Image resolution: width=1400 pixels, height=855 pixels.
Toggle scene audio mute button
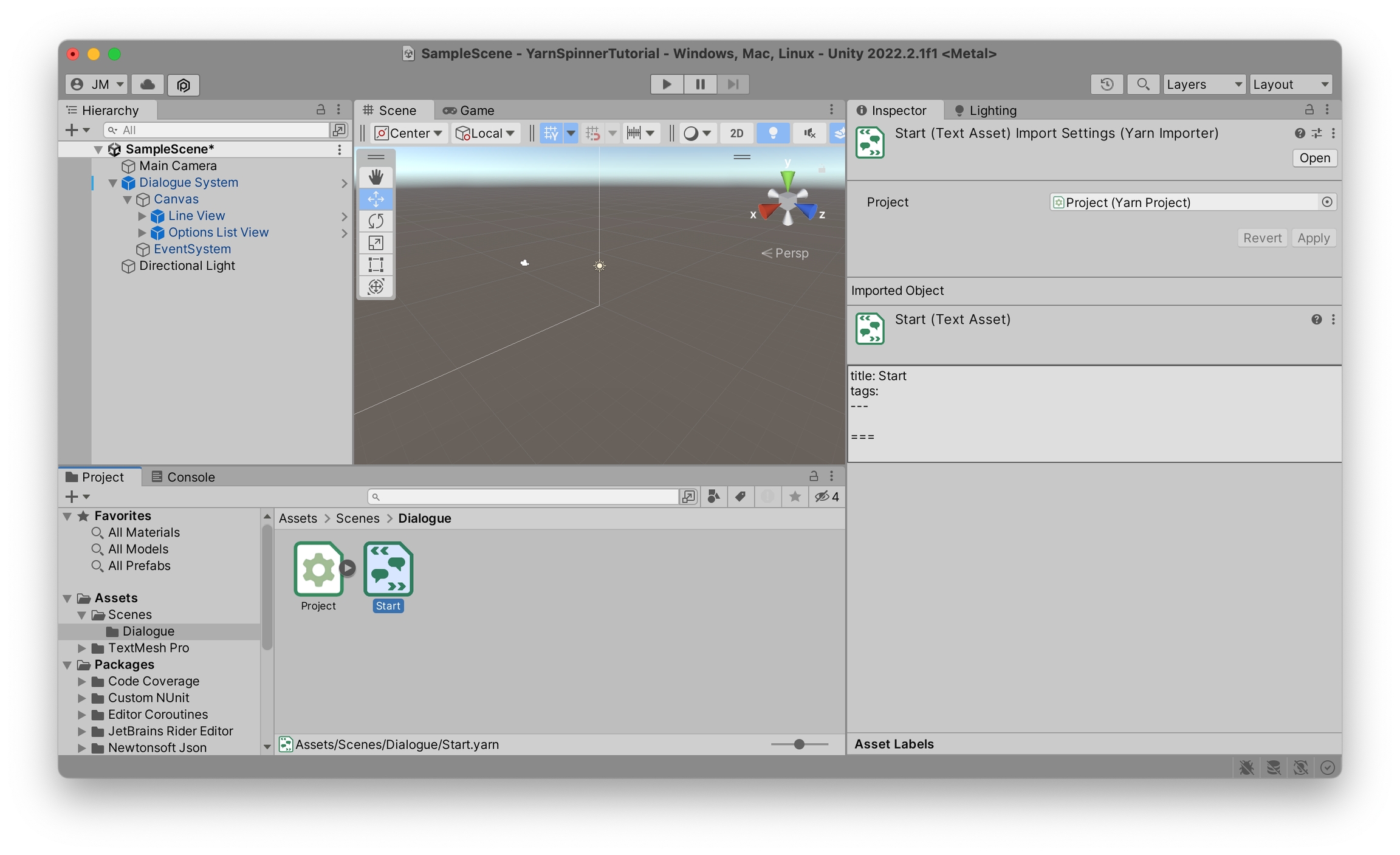point(809,133)
